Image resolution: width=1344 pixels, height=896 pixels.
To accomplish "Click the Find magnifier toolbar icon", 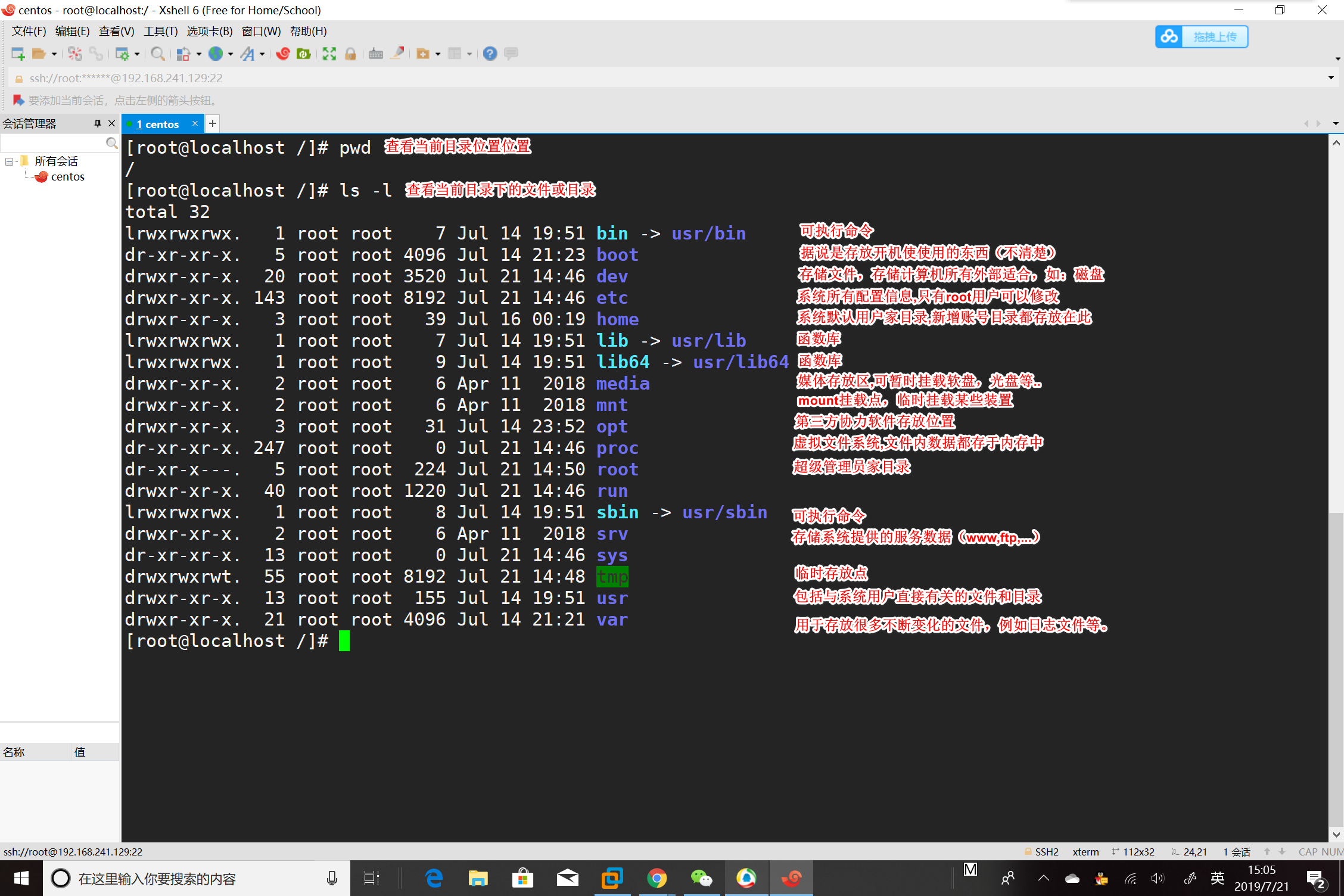I will pos(158,54).
